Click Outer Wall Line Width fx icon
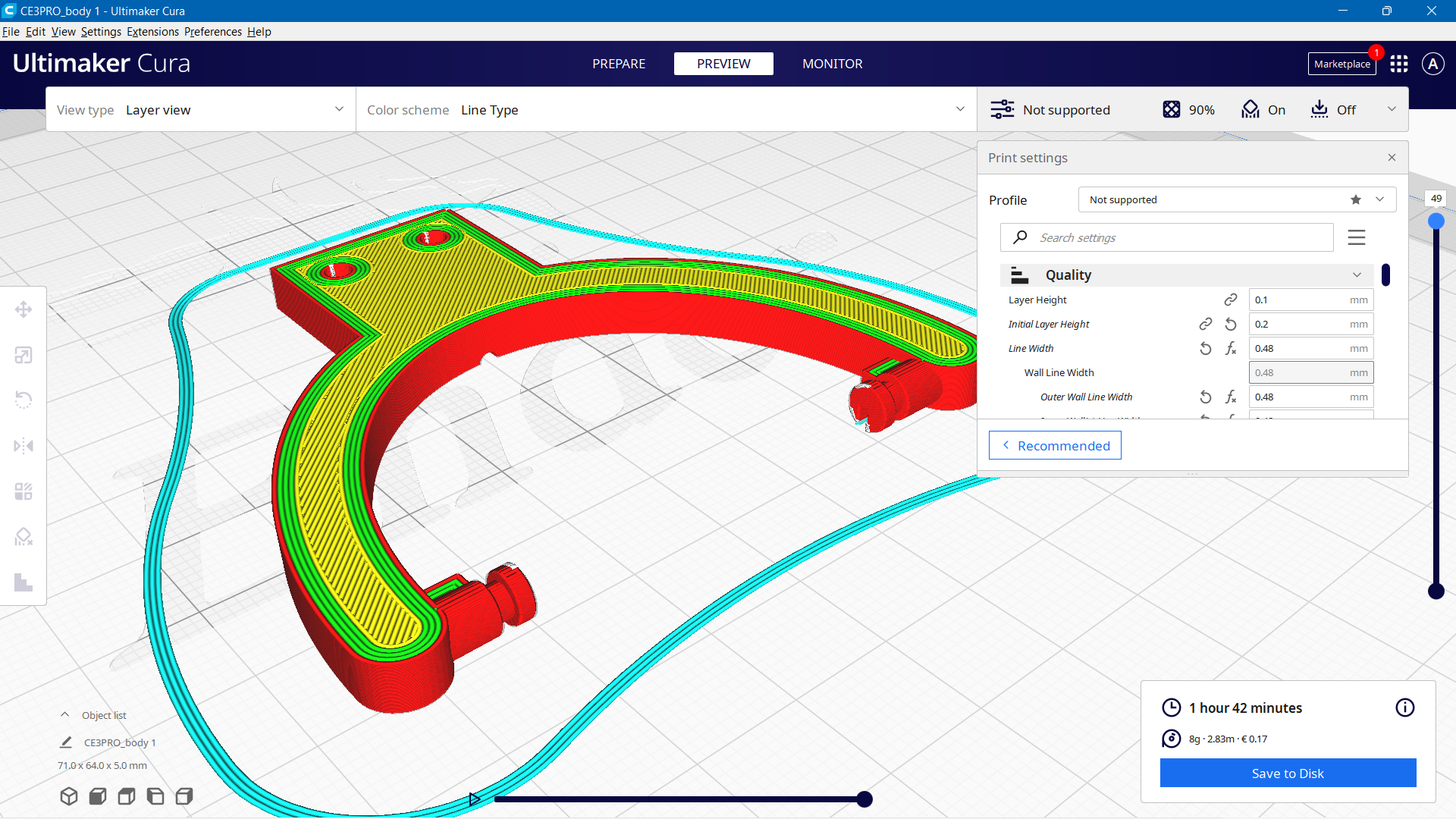Screen dimensions: 1456x819 point(1231,397)
